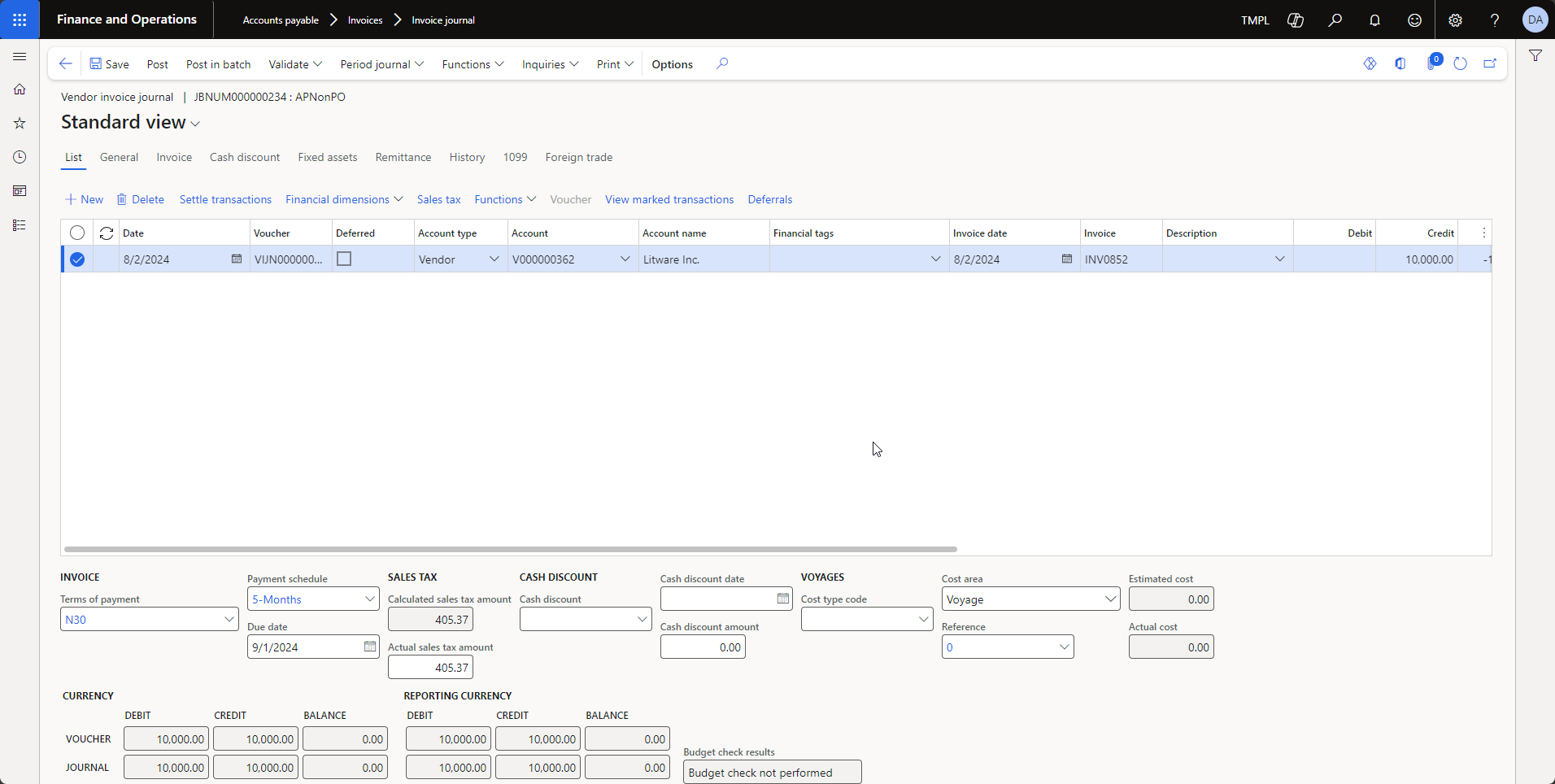
Task: Toggle the select-all rows circle
Action: click(77, 233)
